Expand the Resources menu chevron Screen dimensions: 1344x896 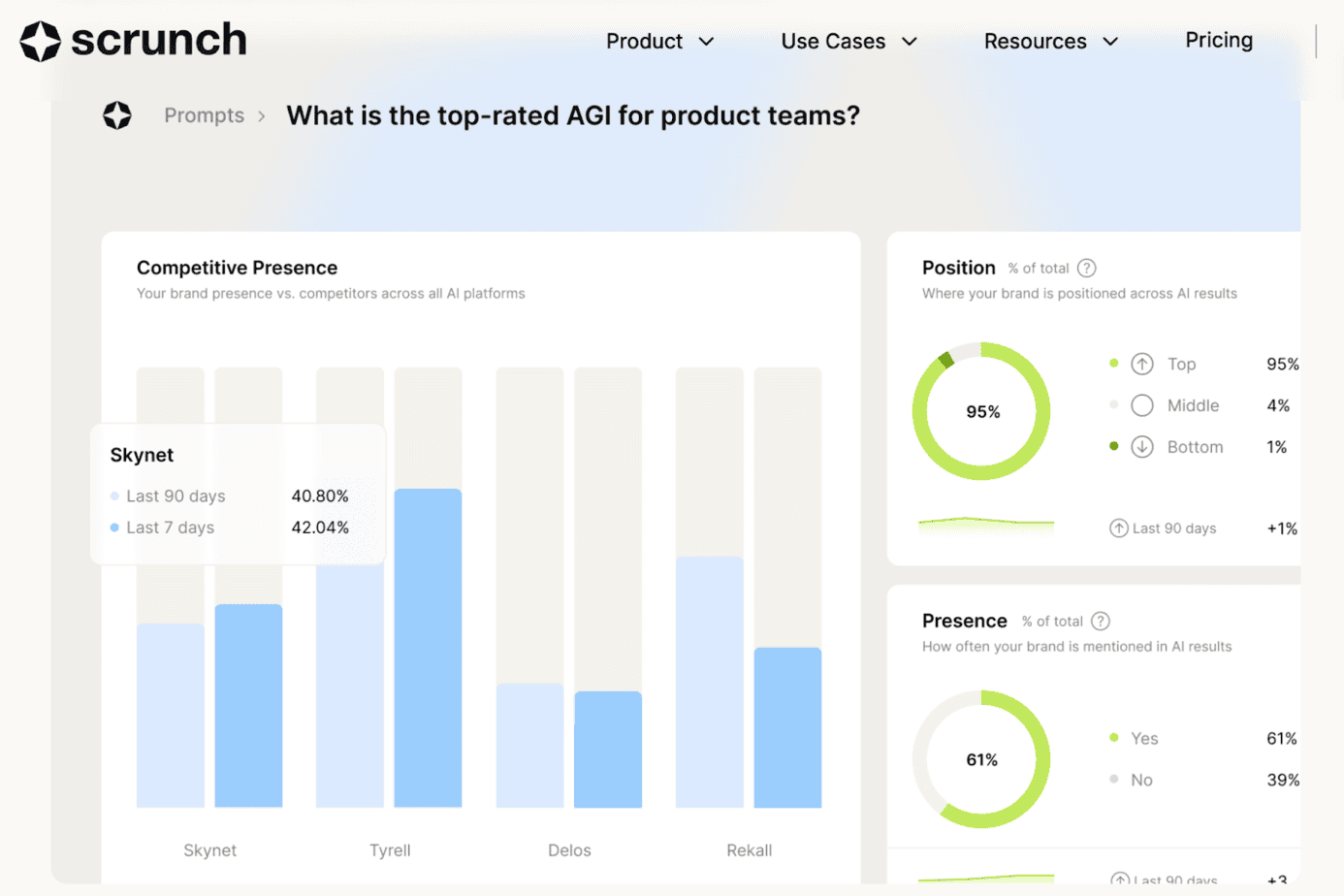point(1111,42)
